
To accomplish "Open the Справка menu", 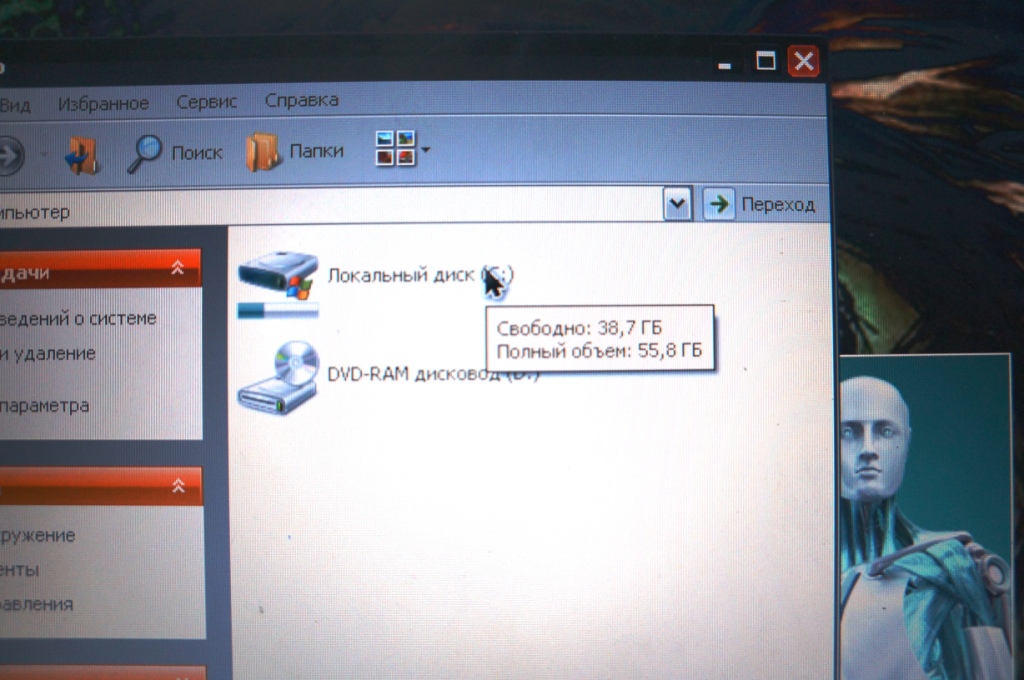I will (x=301, y=100).
